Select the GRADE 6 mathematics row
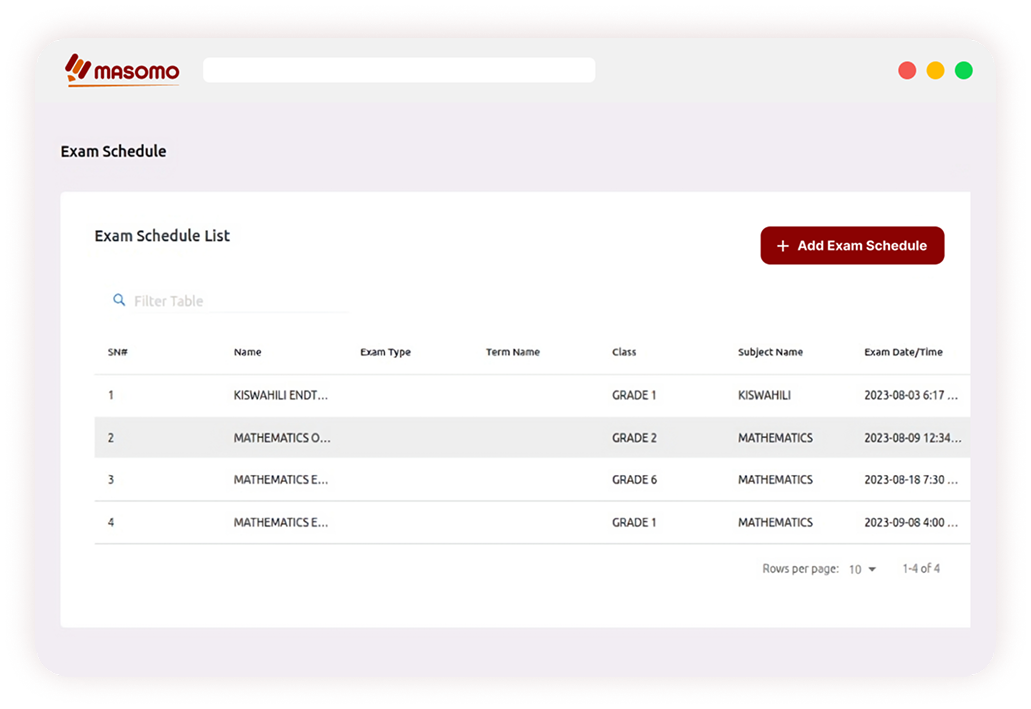The height and width of the screenshot is (709, 1031). (x=634, y=480)
